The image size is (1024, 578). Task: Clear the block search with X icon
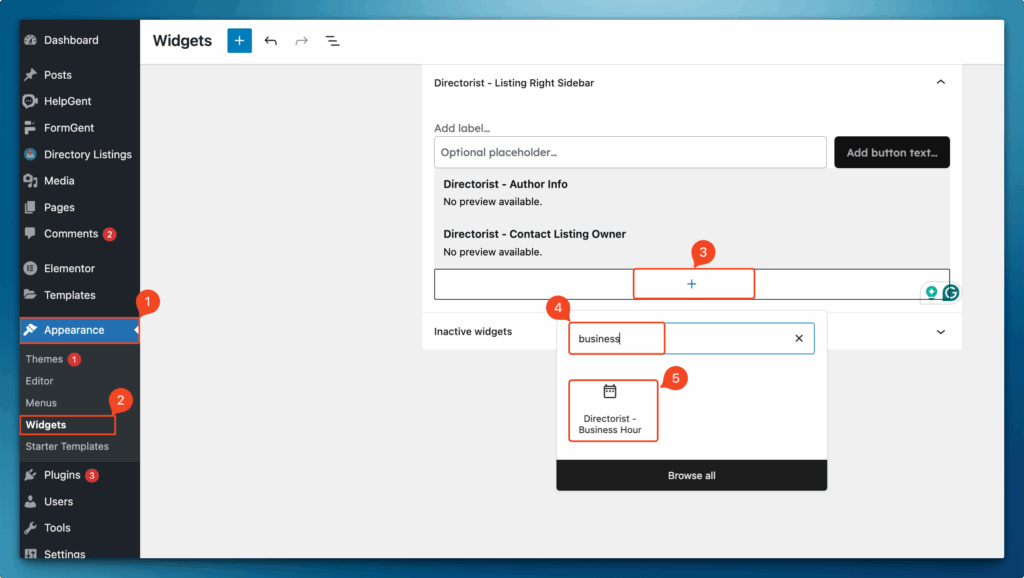799,338
